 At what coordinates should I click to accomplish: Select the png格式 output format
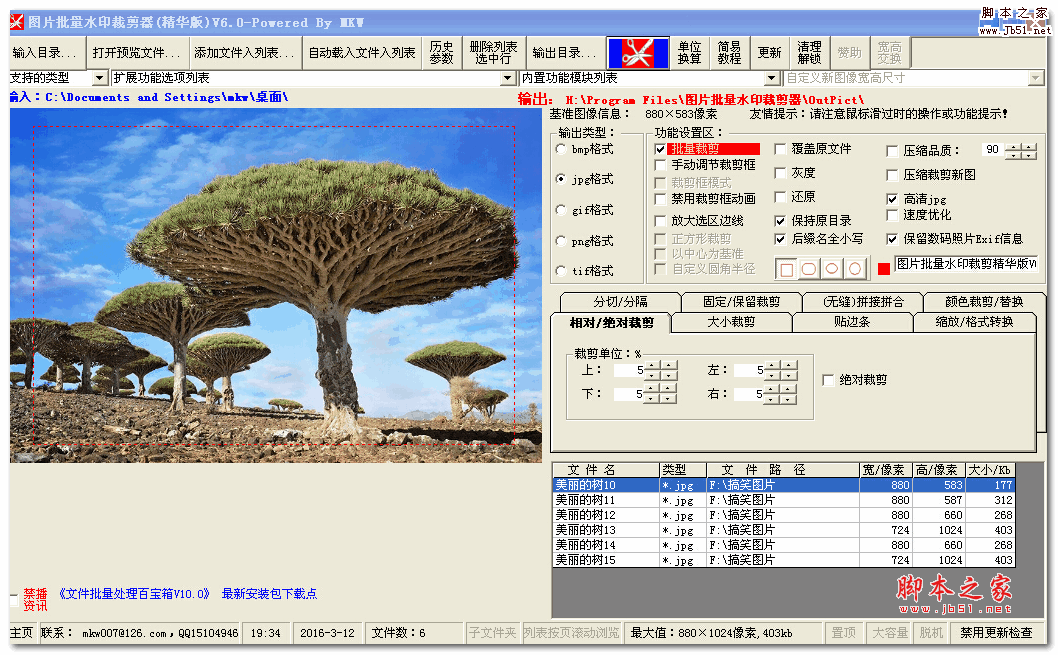click(561, 241)
